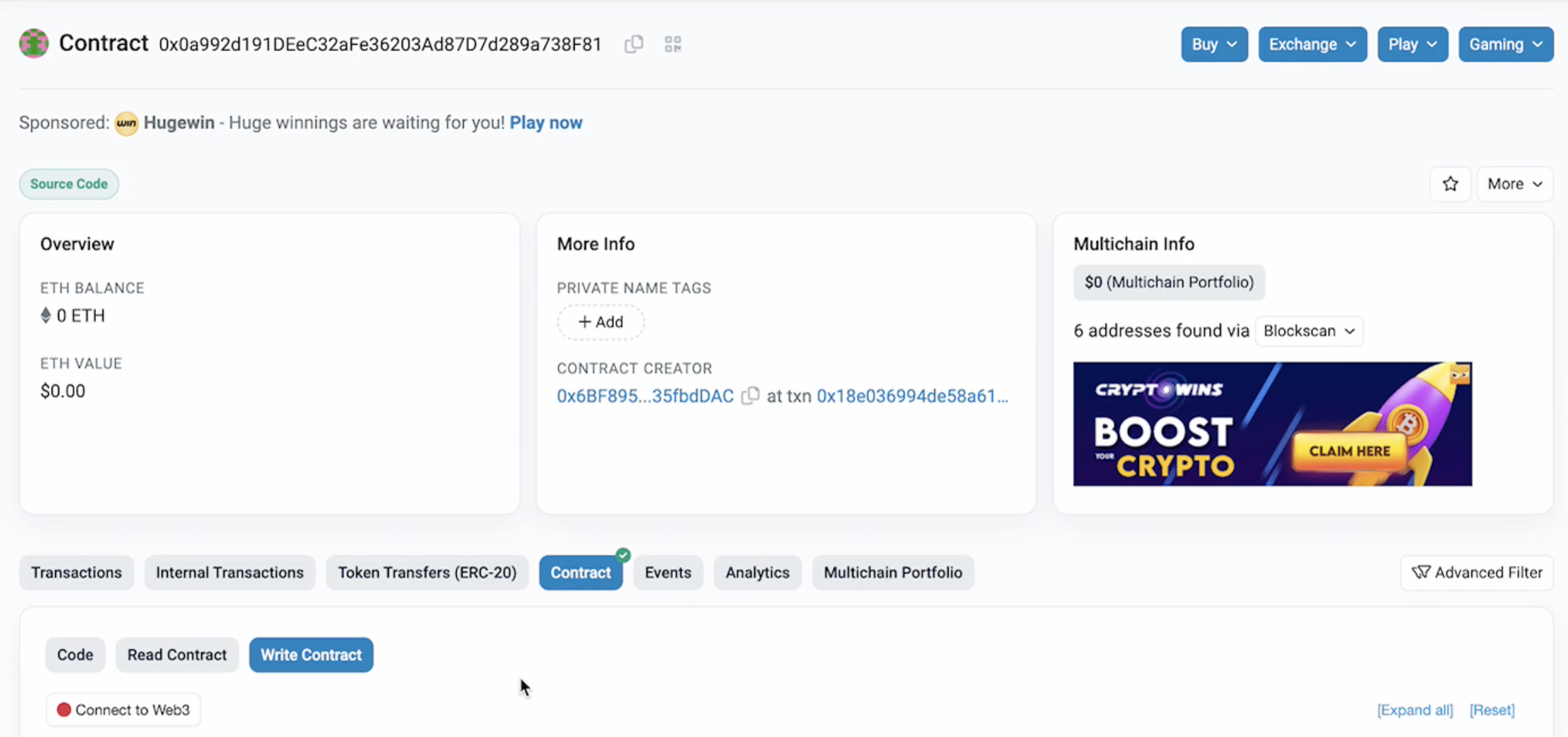Copy the contract address icon

pyautogui.click(x=634, y=44)
